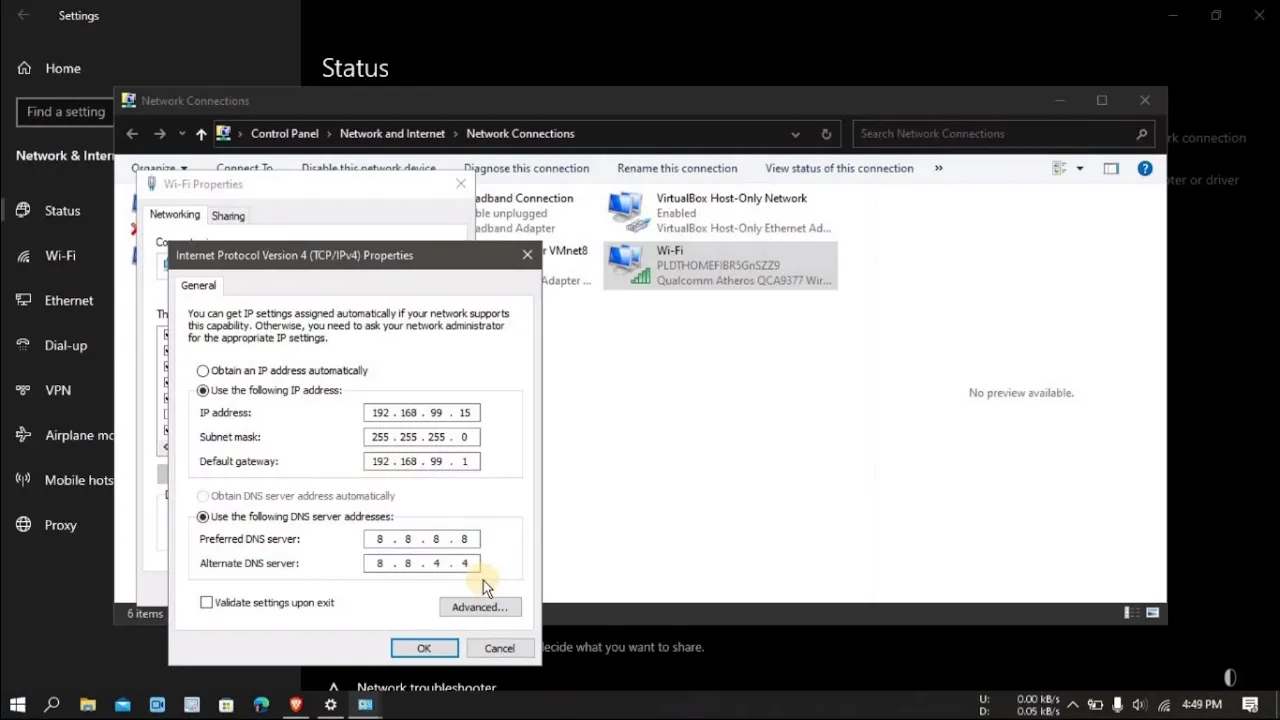Click the change view icon in Network Connections
Screen dimensions: 1280x720
[x=1060, y=168]
